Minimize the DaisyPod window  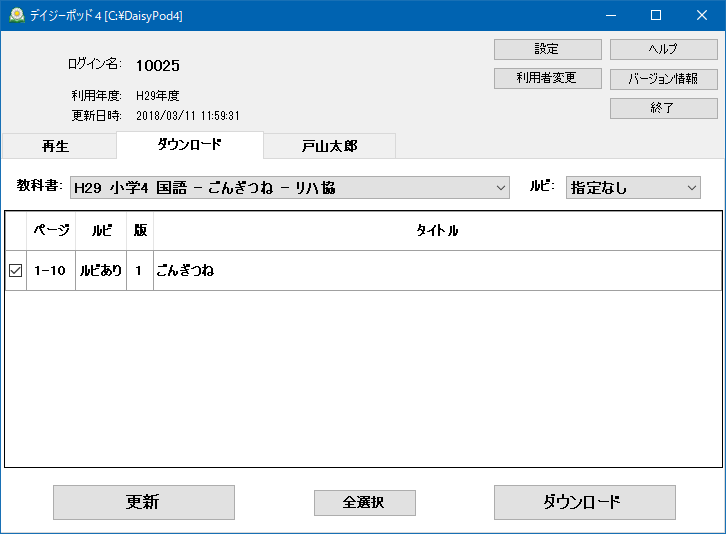coord(611,15)
